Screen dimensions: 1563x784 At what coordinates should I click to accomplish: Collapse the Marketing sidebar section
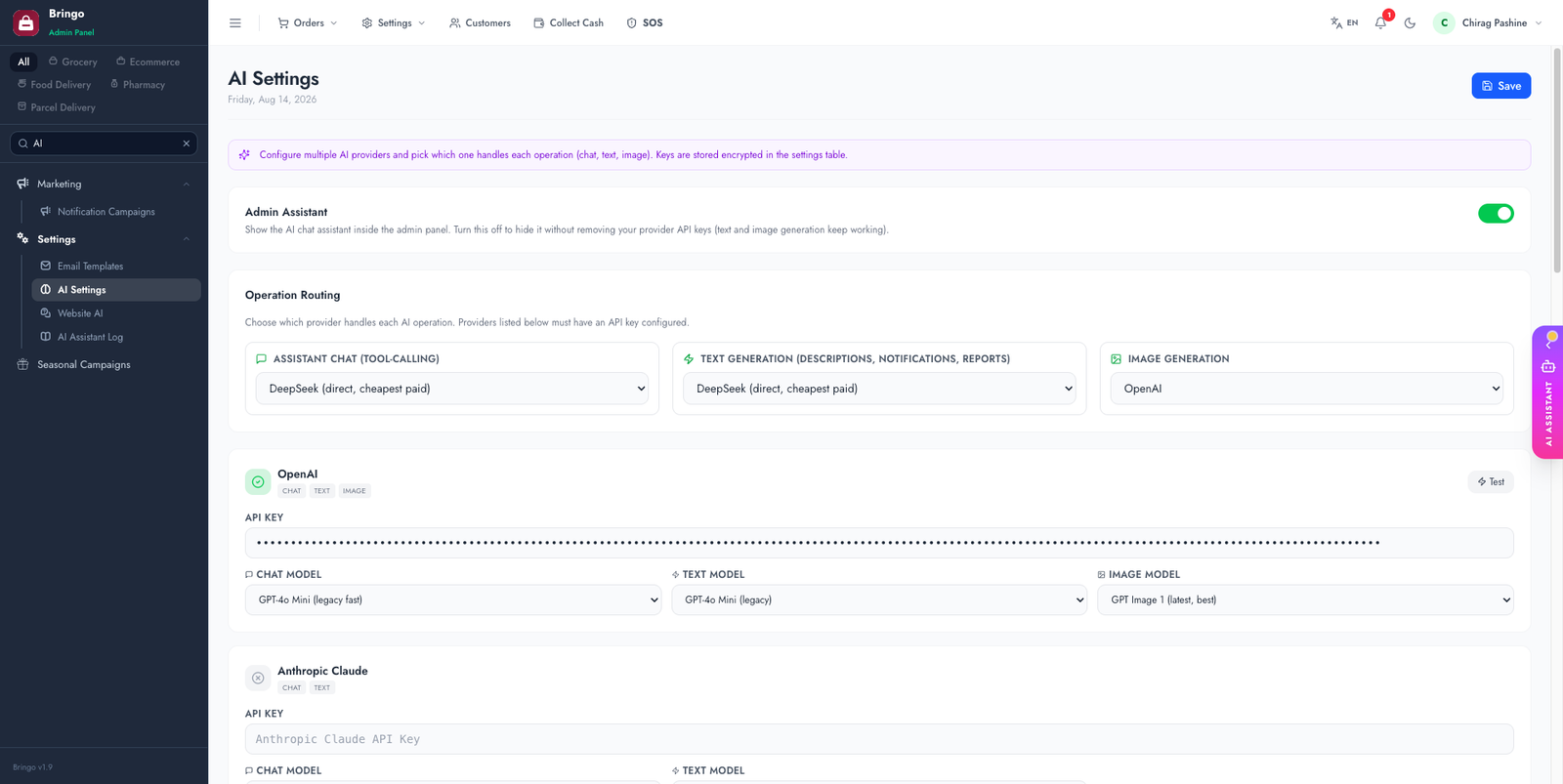point(187,184)
